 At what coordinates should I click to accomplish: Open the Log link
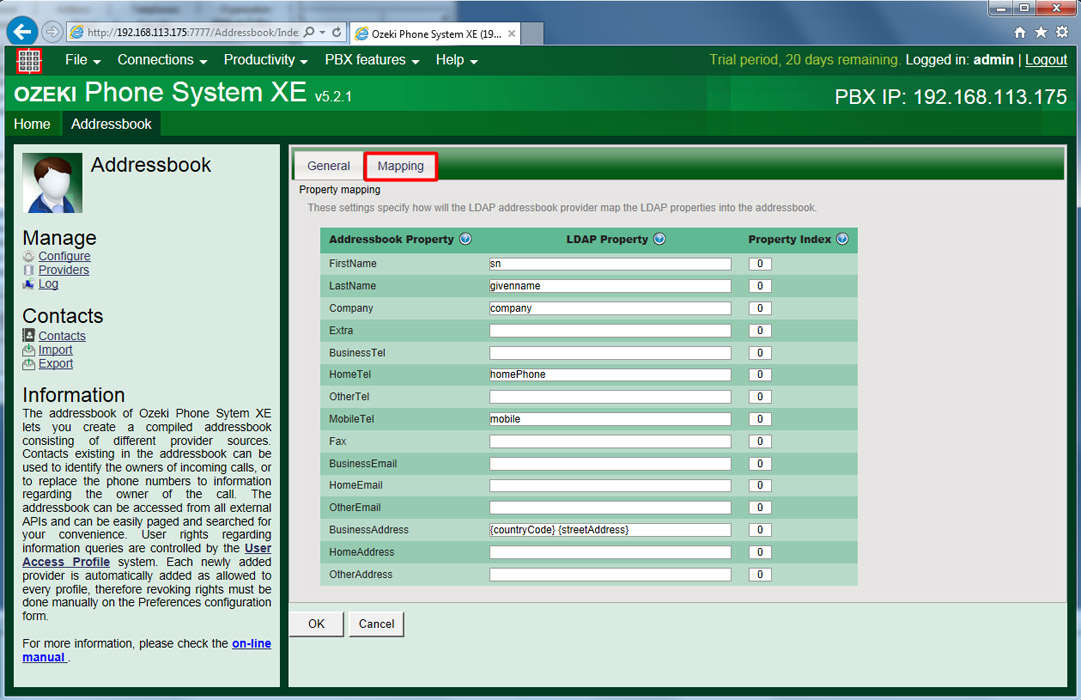click(x=48, y=283)
